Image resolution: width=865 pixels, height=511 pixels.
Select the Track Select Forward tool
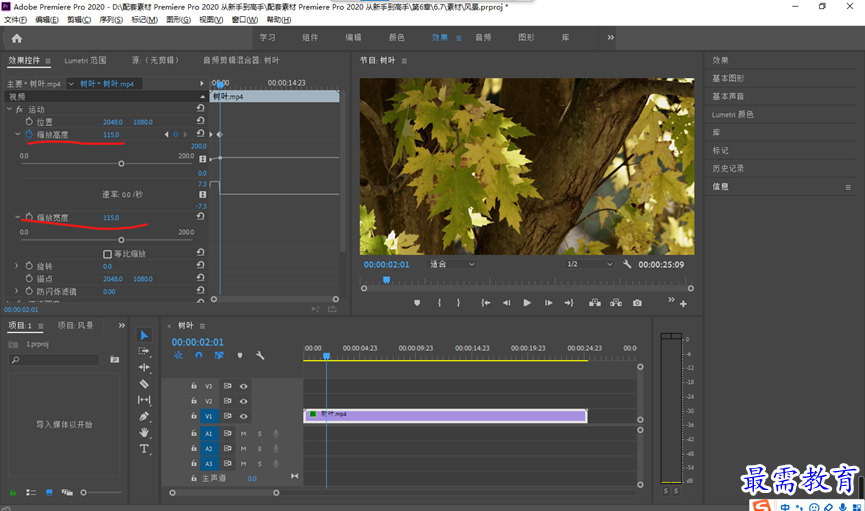point(144,351)
